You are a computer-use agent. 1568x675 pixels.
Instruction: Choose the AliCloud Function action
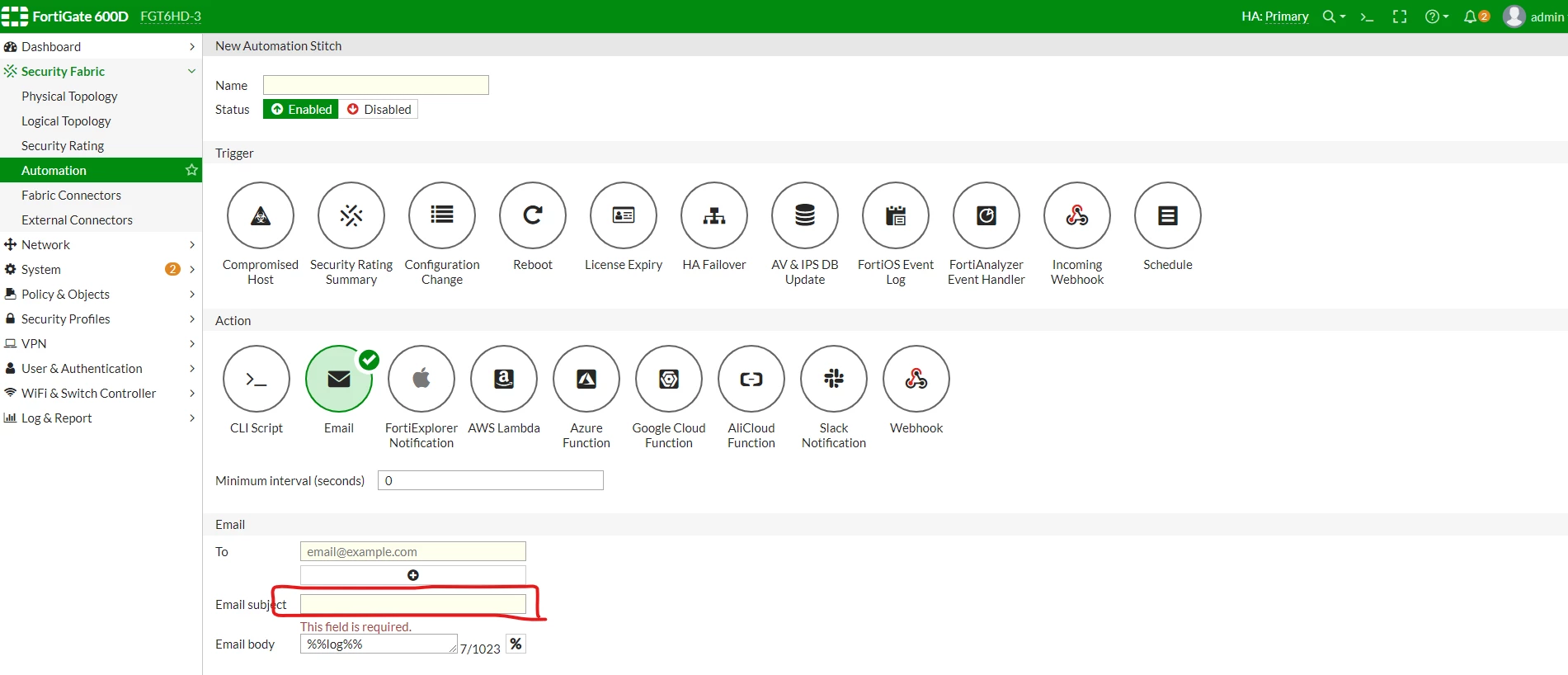click(751, 379)
